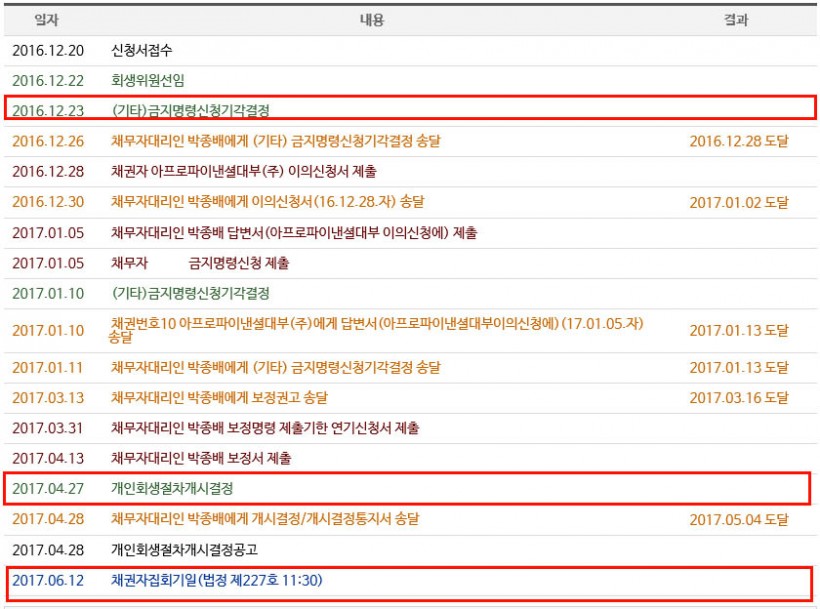This screenshot has width=820, height=609.
Task: Select the date 2017.01.11
Action: tap(48, 367)
